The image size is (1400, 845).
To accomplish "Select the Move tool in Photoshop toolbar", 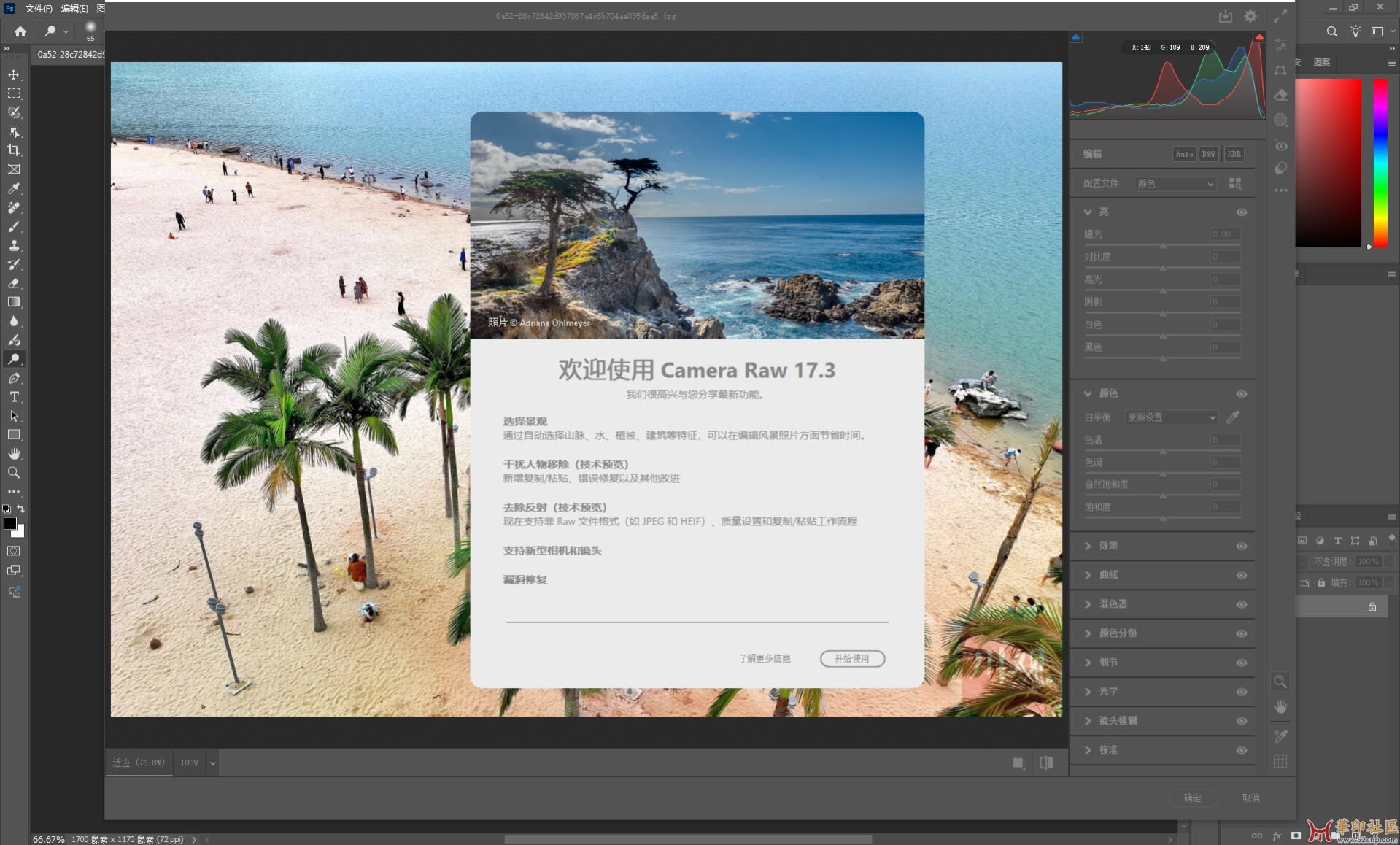I will 14,74.
